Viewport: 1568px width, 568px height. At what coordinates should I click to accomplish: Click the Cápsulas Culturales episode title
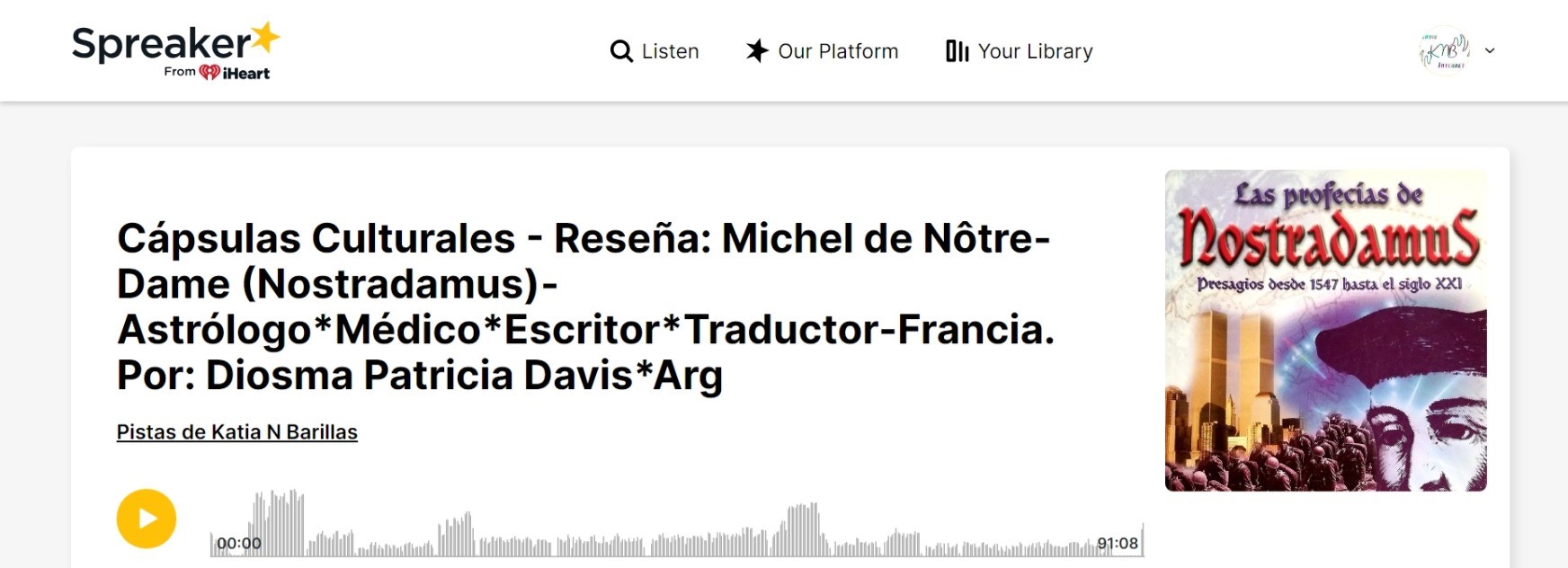584,306
